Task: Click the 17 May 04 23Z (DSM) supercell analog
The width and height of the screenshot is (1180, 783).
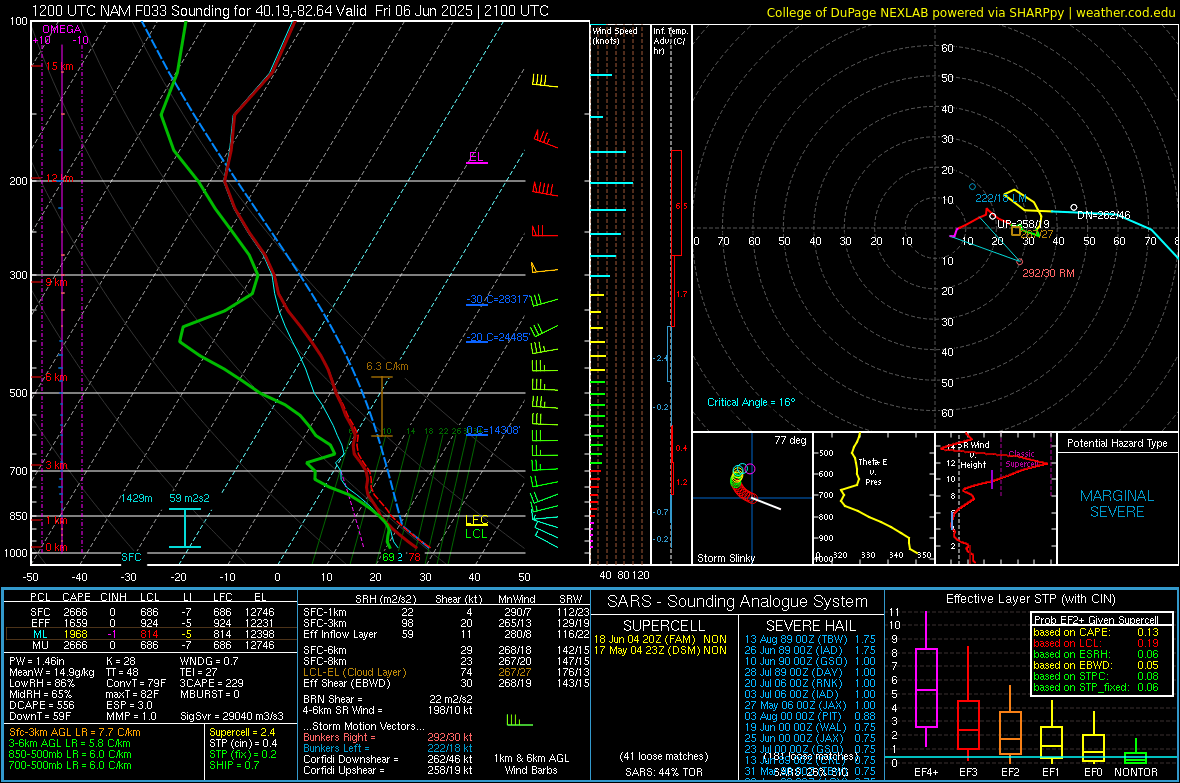Action: (x=660, y=650)
